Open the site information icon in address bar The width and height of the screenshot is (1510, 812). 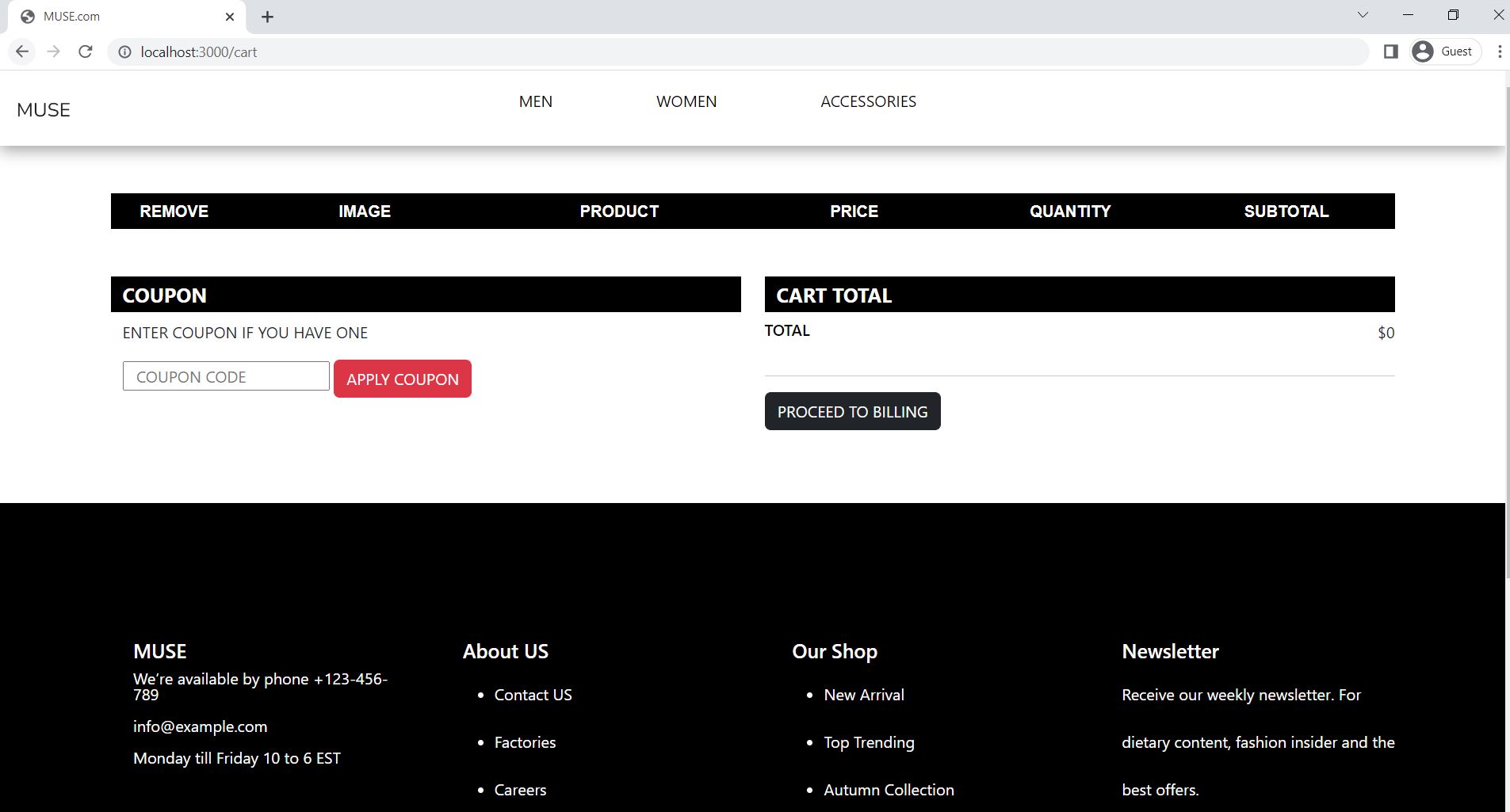(124, 51)
